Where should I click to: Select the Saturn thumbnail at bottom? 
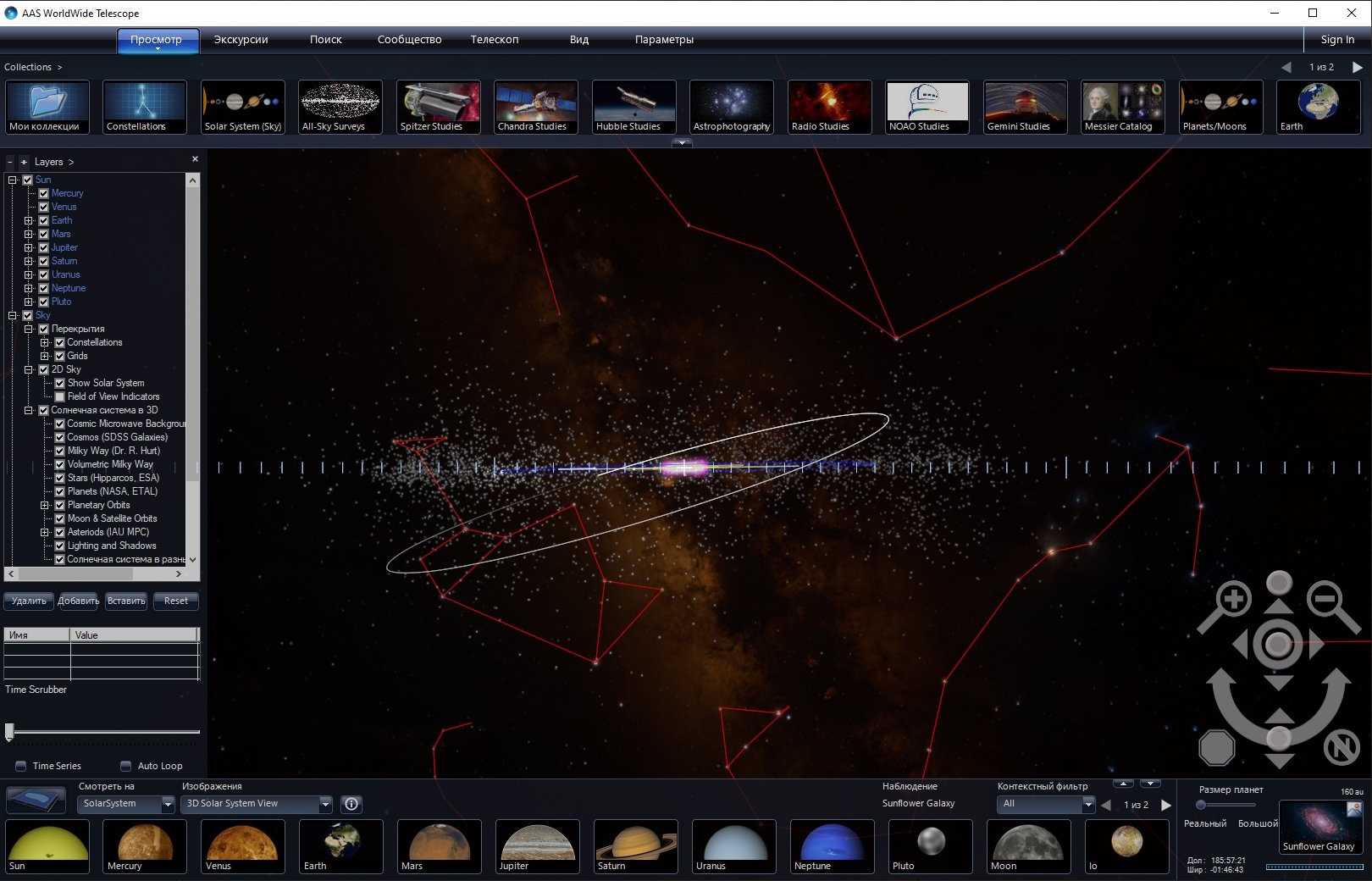(636, 846)
